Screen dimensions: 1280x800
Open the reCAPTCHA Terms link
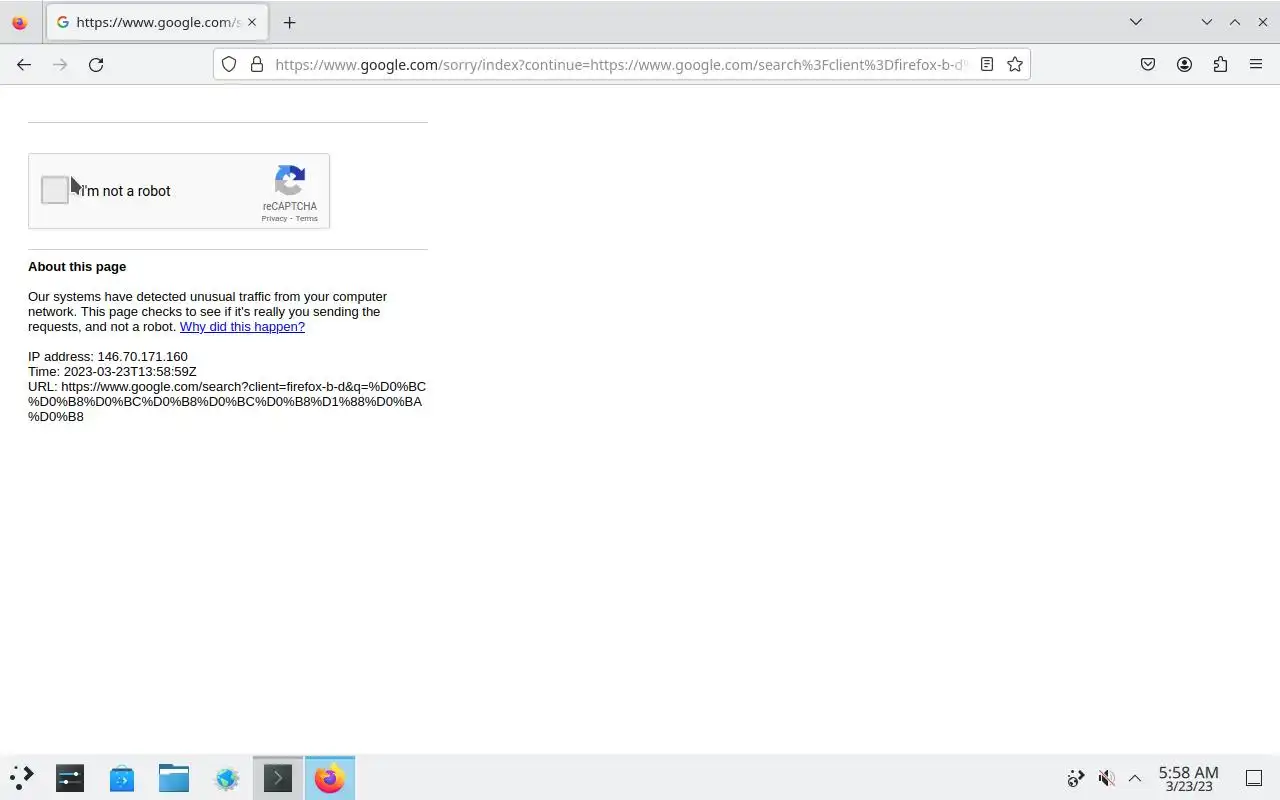click(306, 218)
